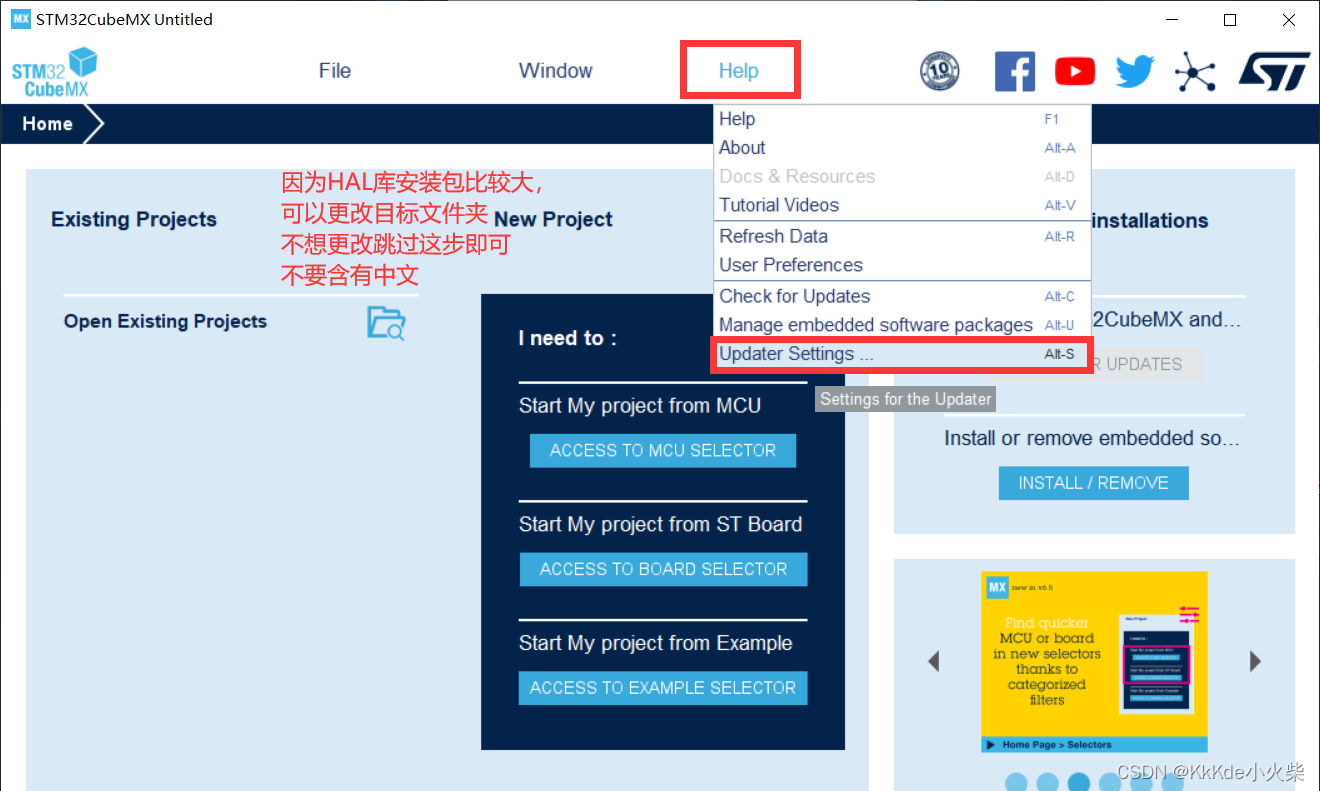Maximize the STM32CubeMX window
Viewport: 1320px width, 791px height.
tap(1230, 20)
